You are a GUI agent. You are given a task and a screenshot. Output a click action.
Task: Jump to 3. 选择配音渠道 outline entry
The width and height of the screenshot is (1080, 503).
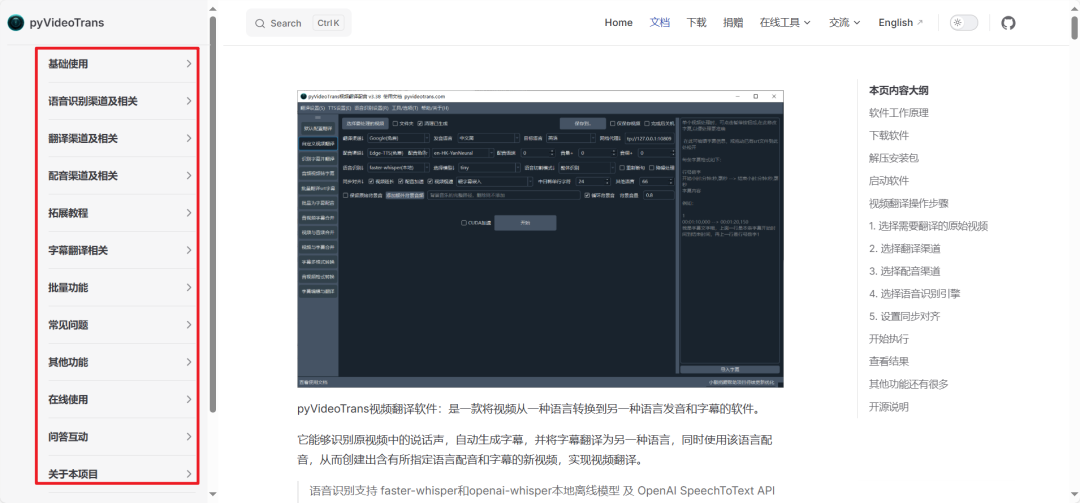(x=905, y=271)
